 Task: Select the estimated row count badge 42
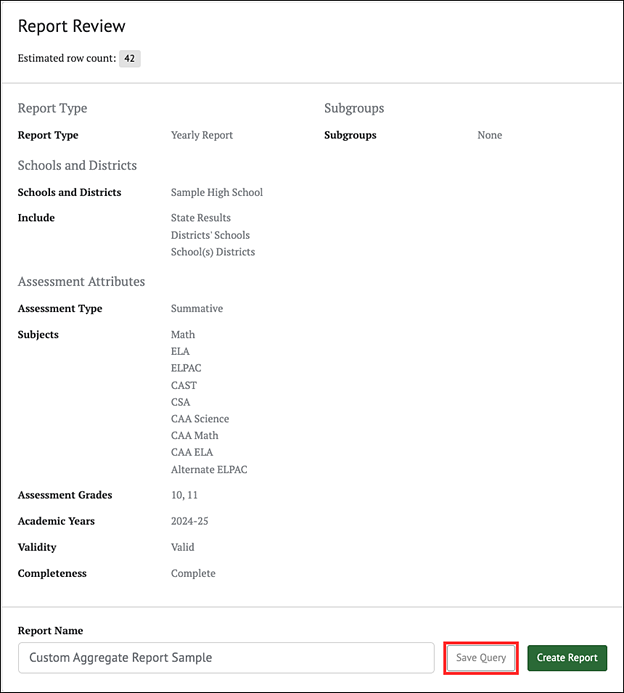(x=130, y=59)
